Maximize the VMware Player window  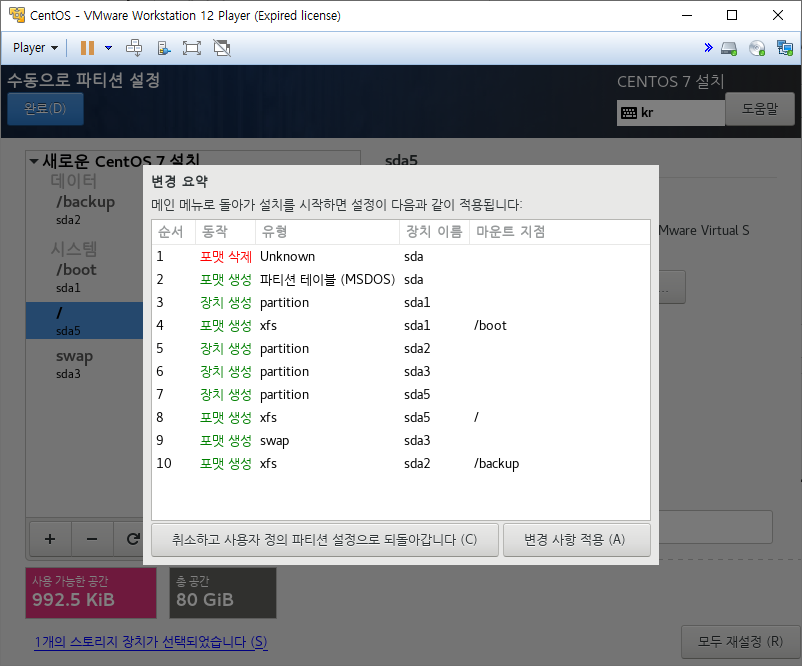click(x=732, y=15)
